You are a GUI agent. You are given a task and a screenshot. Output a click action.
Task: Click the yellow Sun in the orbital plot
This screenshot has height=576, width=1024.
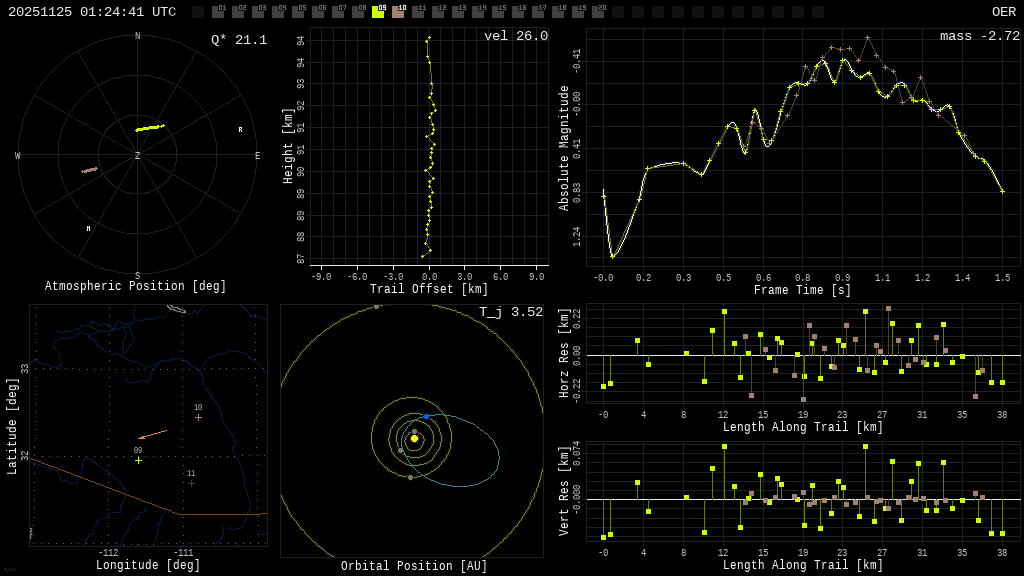[x=414, y=438]
